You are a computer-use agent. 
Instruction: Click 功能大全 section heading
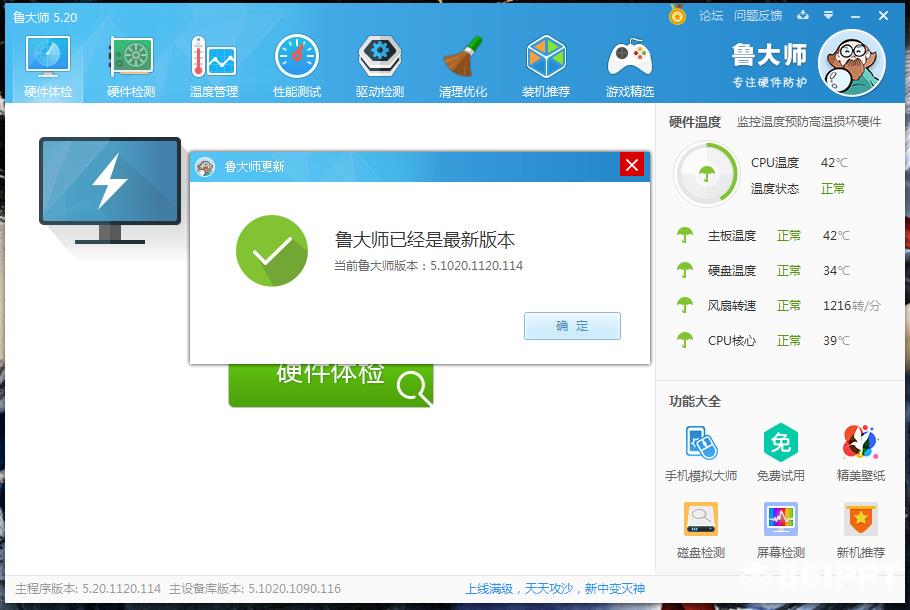click(x=695, y=401)
